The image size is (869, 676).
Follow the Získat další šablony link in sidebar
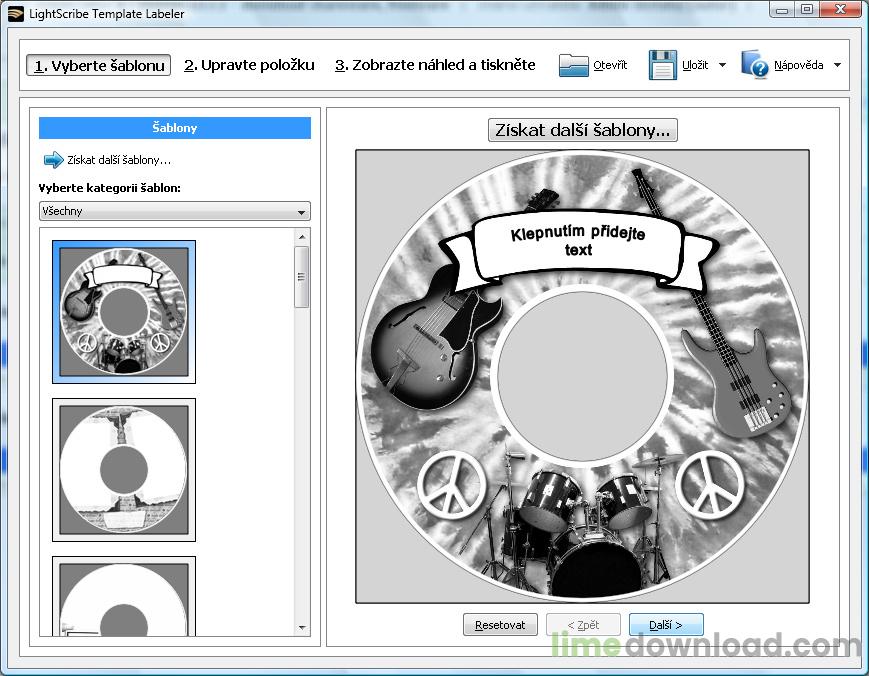(x=119, y=160)
